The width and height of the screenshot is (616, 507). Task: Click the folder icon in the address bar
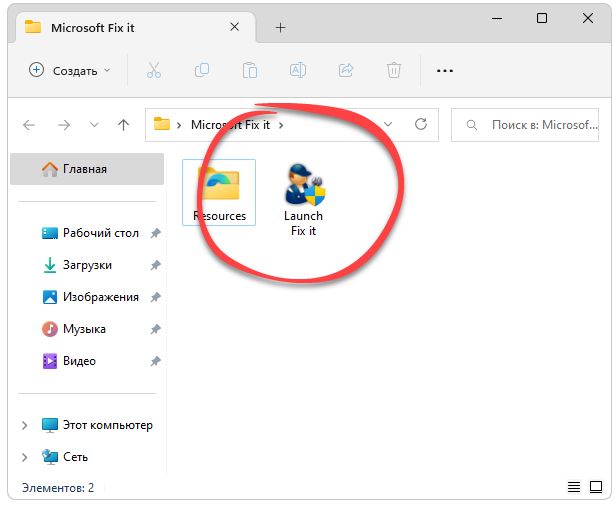pos(161,124)
